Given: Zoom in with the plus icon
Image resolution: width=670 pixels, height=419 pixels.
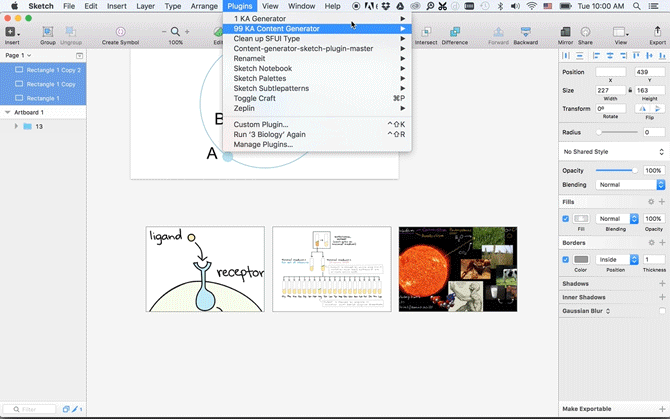Looking at the screenshot, I should (x=187, y=32).
